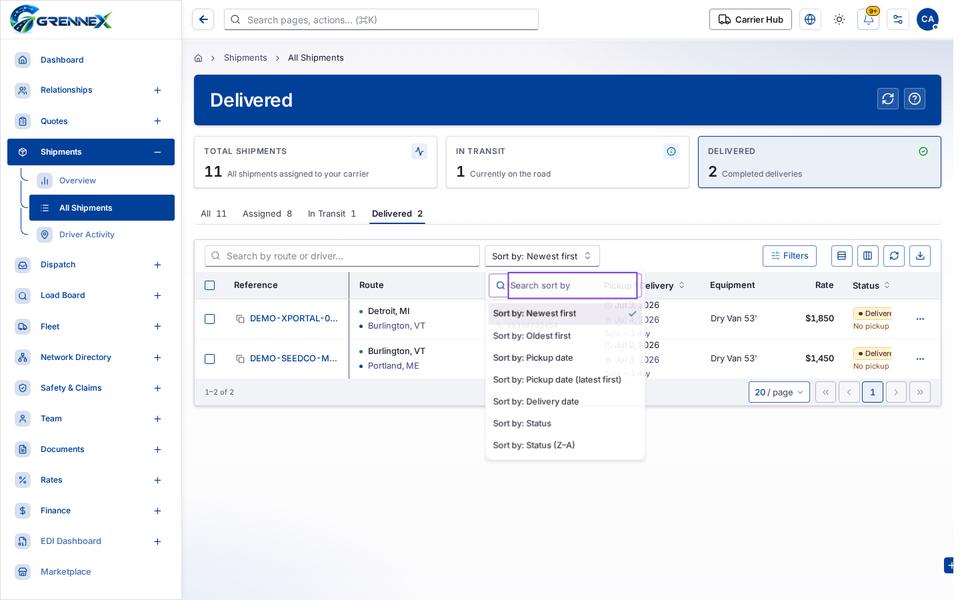Copy reference DEMO-XPORTAL-0 icon
Image resolution: width=960 pixels, height=600 pixels.
(241, 319)
